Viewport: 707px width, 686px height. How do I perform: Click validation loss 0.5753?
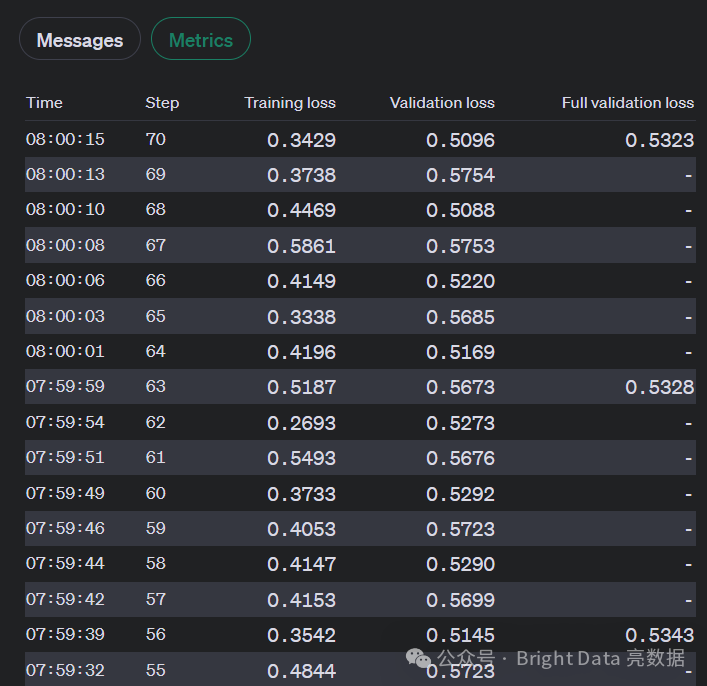pos(460,246)
